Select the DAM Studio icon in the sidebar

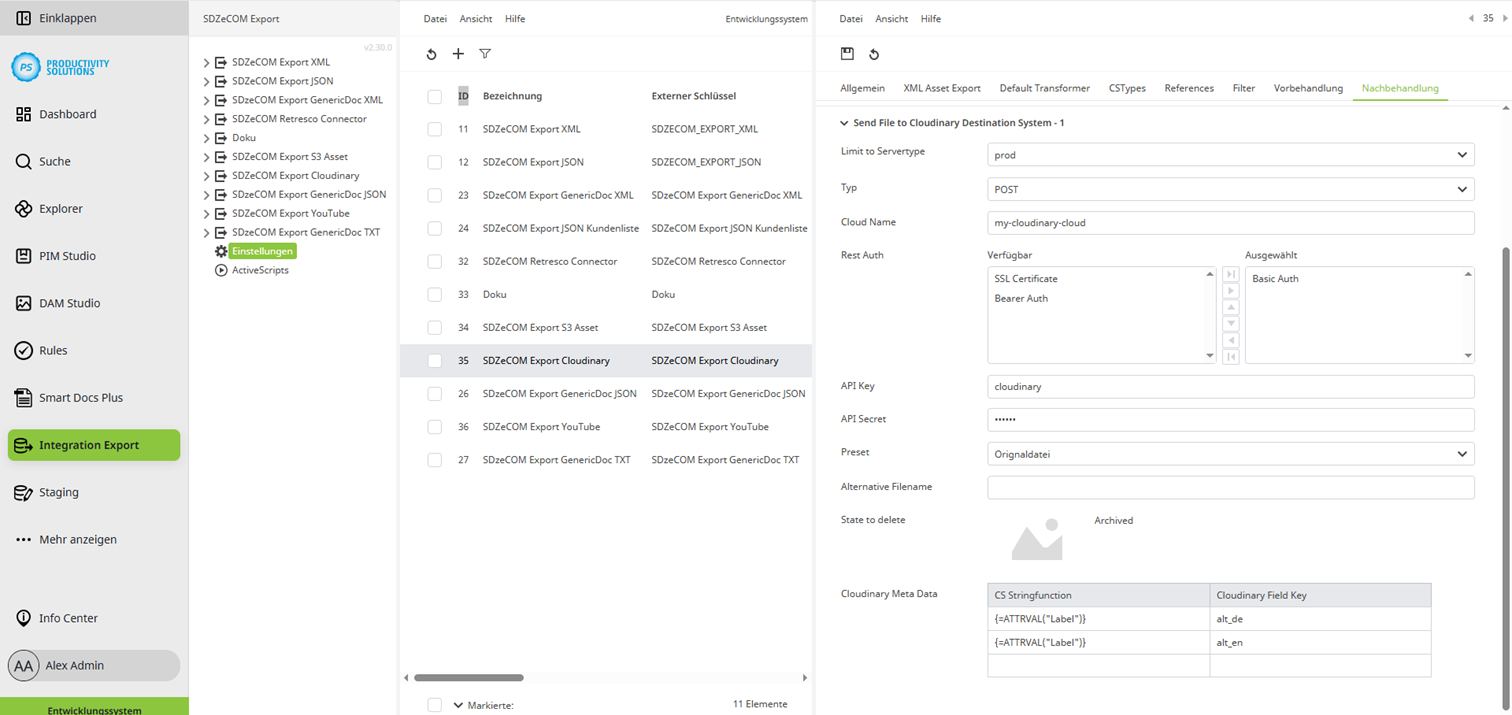(x=23, y=302)
